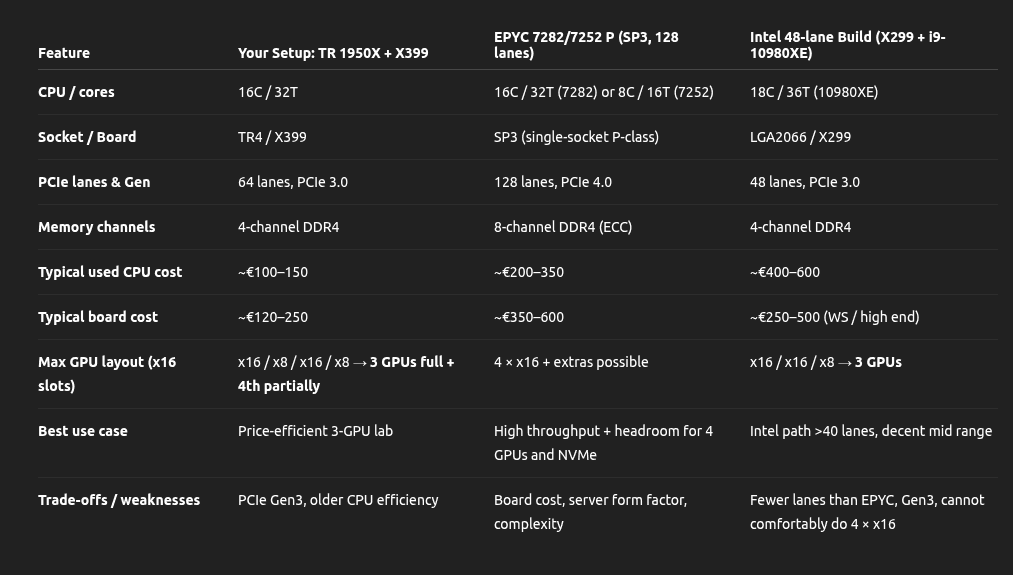Image resolution: width=1013 pixels, height=575 pixels.
Task: Select the "Typical board cost" label
Action: click(x=98, y=317)
